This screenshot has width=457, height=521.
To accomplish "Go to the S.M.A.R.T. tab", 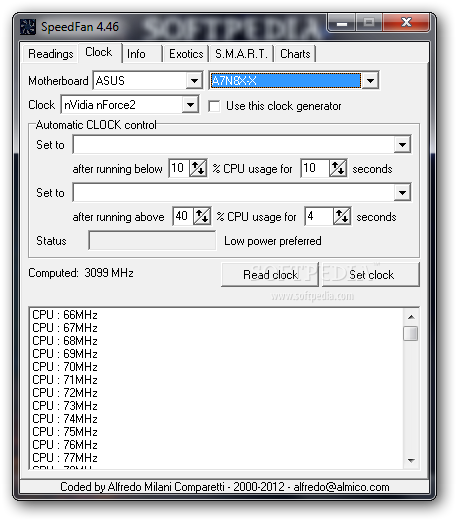I will [x=241, y=54].
